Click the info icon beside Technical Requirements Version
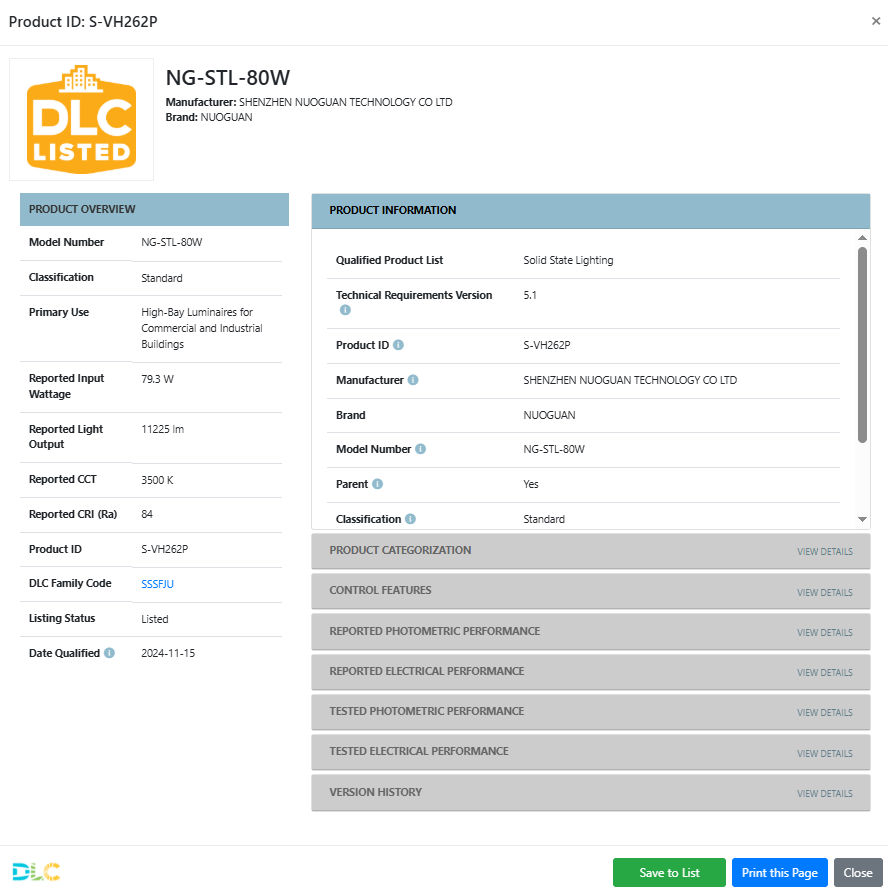Screen dimensions: 888x890 pos(345,310)
